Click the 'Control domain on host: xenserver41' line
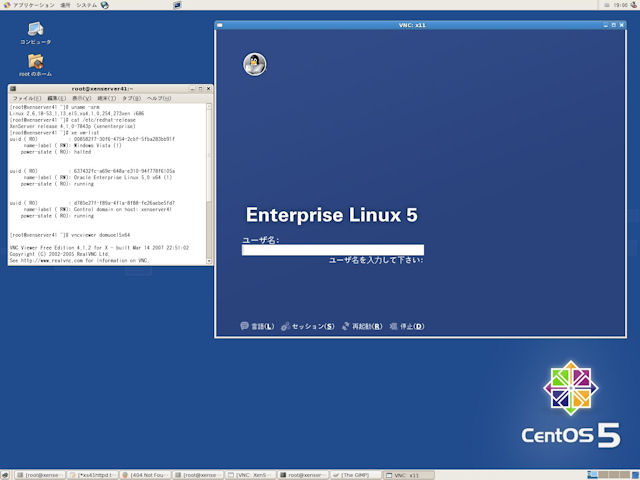 point(98,209)
